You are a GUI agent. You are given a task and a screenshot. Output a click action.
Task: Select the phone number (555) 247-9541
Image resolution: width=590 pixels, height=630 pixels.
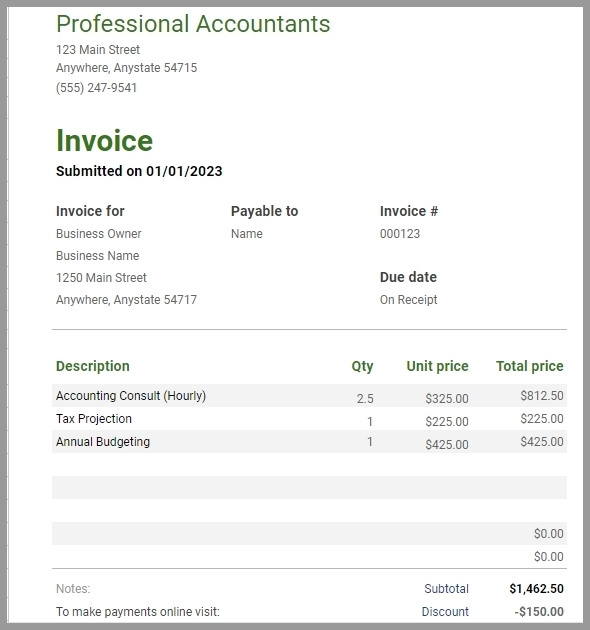96,88
